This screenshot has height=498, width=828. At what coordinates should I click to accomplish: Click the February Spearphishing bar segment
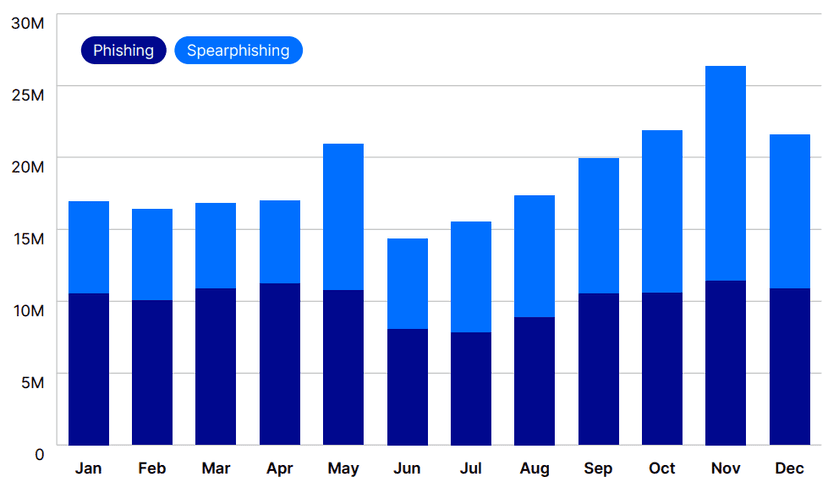click(x=152, y=254)
